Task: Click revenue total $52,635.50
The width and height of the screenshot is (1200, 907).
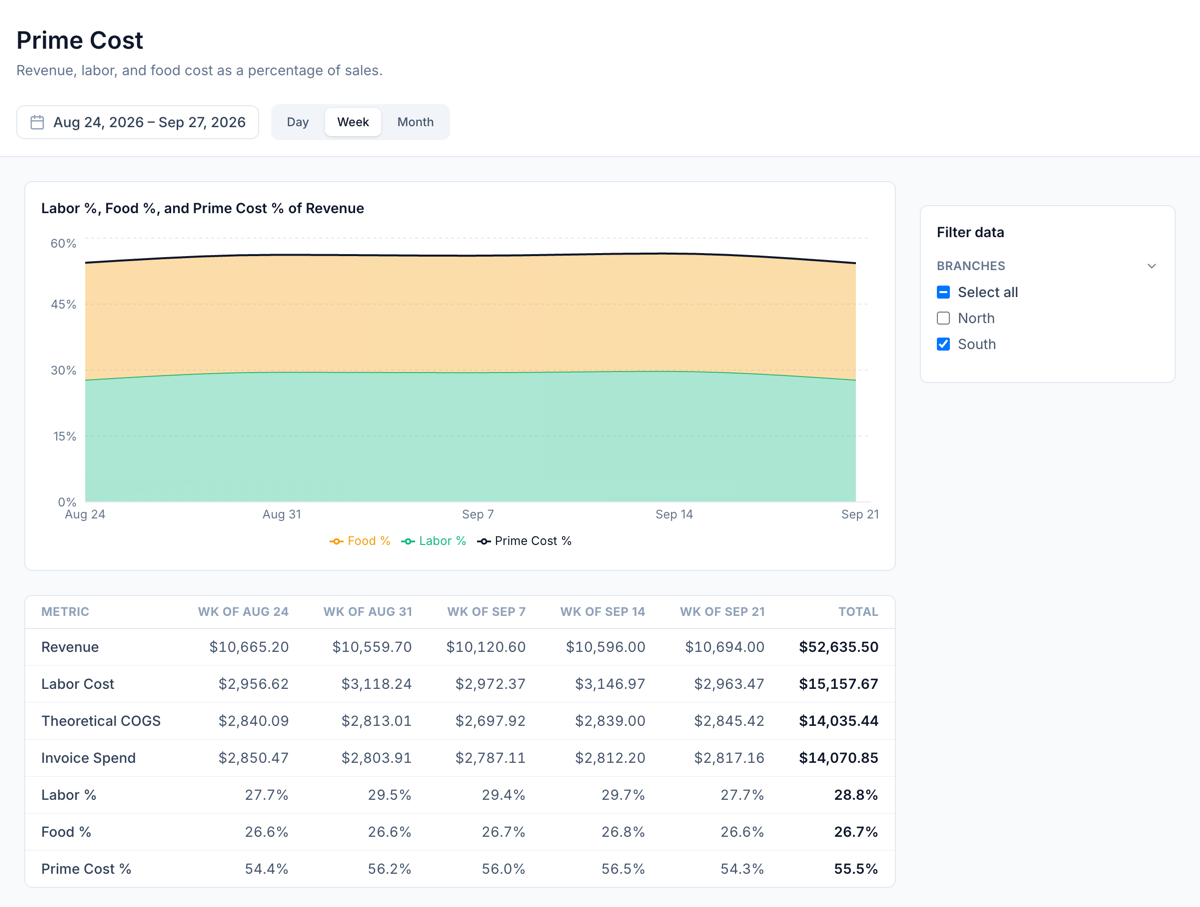Action: point(839,647)
